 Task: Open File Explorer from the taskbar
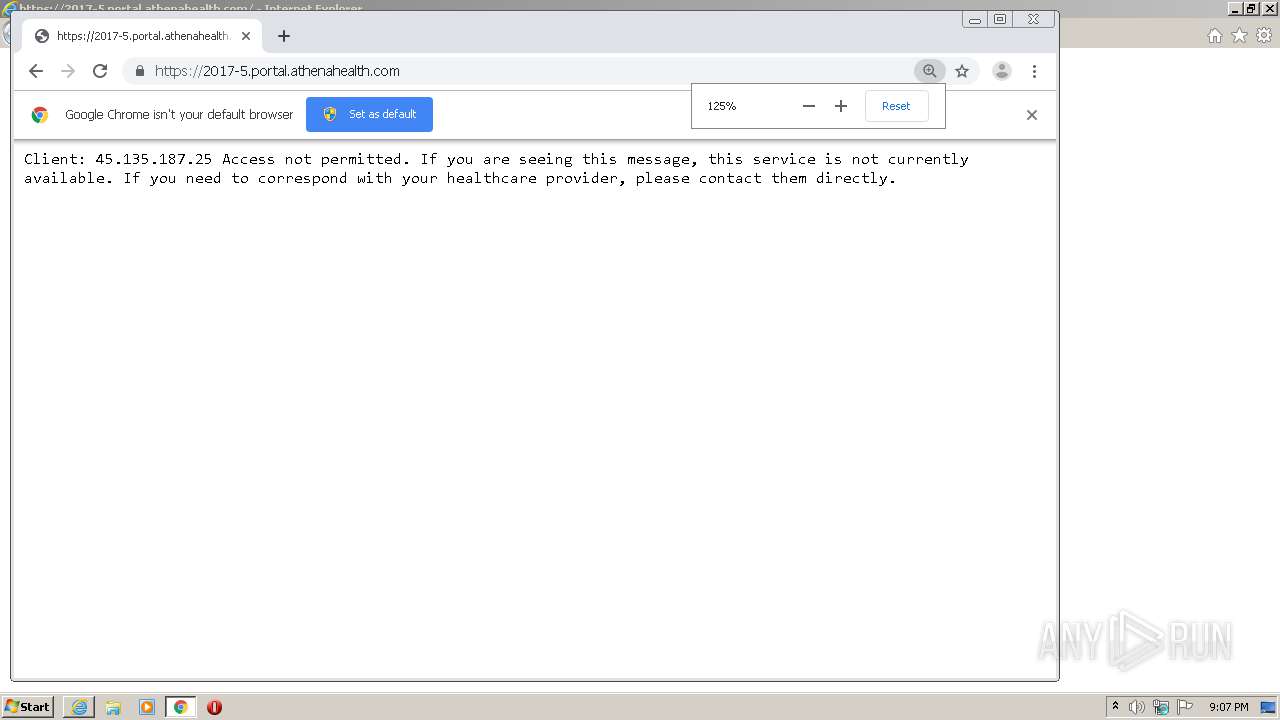point(113,707)
